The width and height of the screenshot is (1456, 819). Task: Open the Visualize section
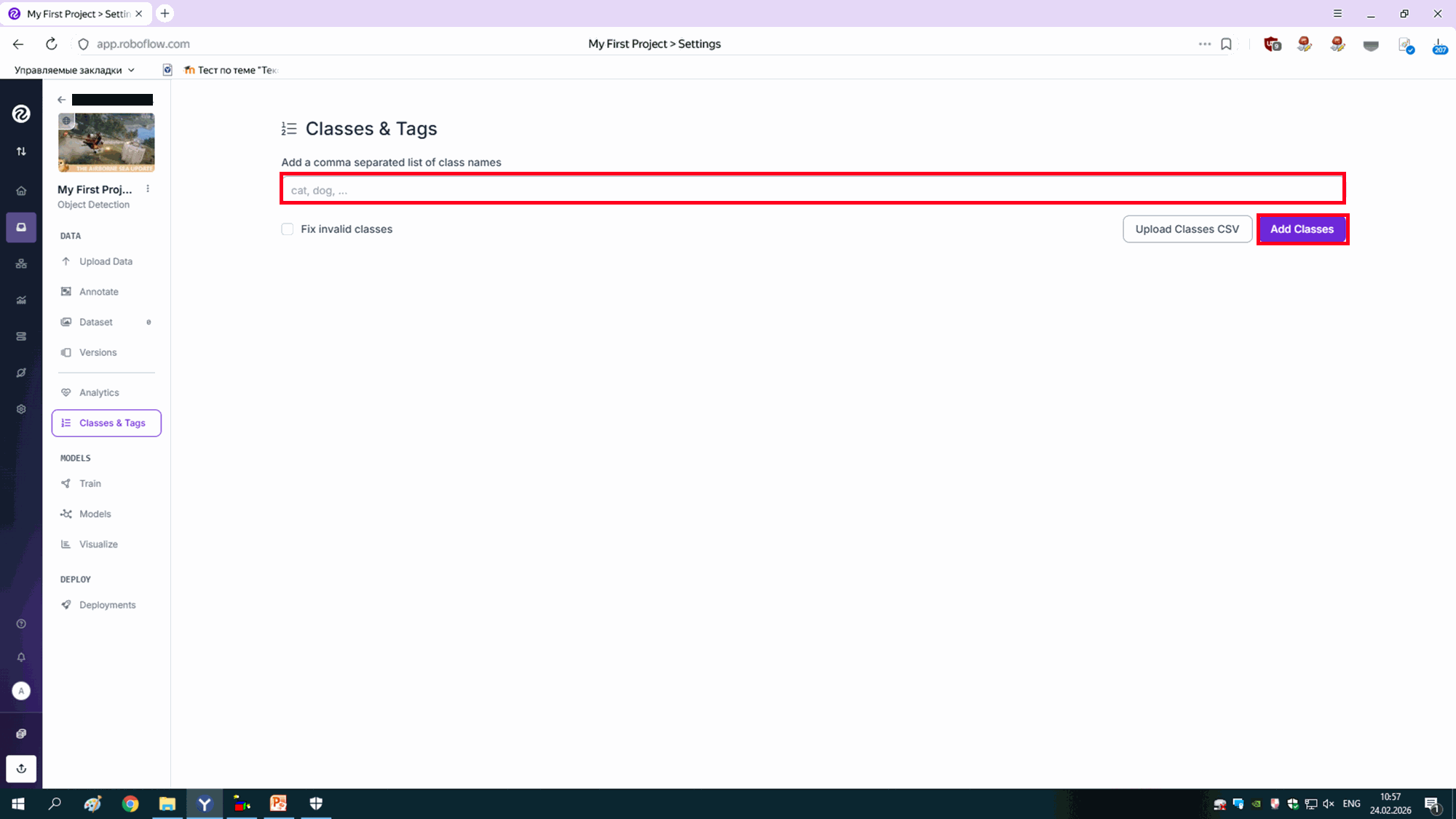[106, 545]
